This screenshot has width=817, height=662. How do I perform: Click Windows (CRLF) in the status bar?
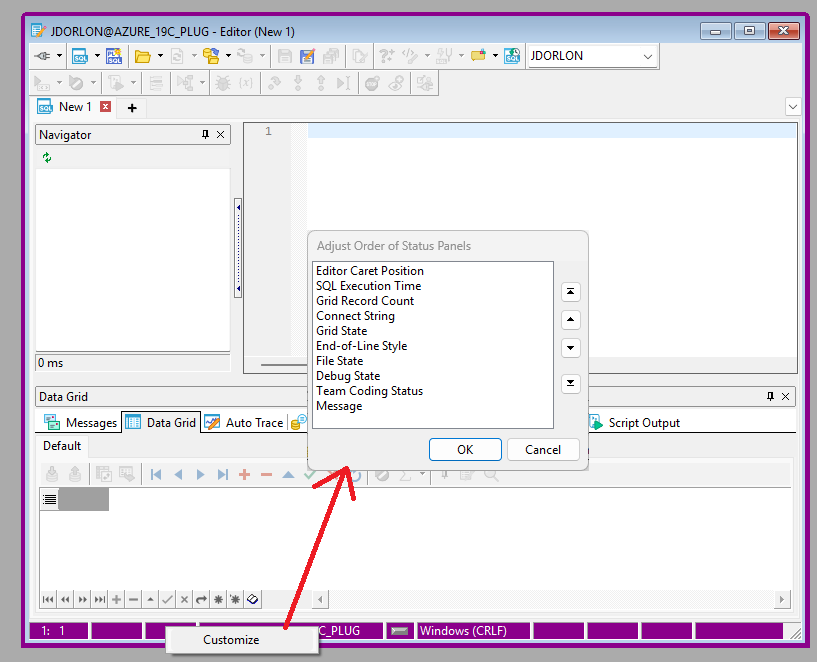[474, 631]
